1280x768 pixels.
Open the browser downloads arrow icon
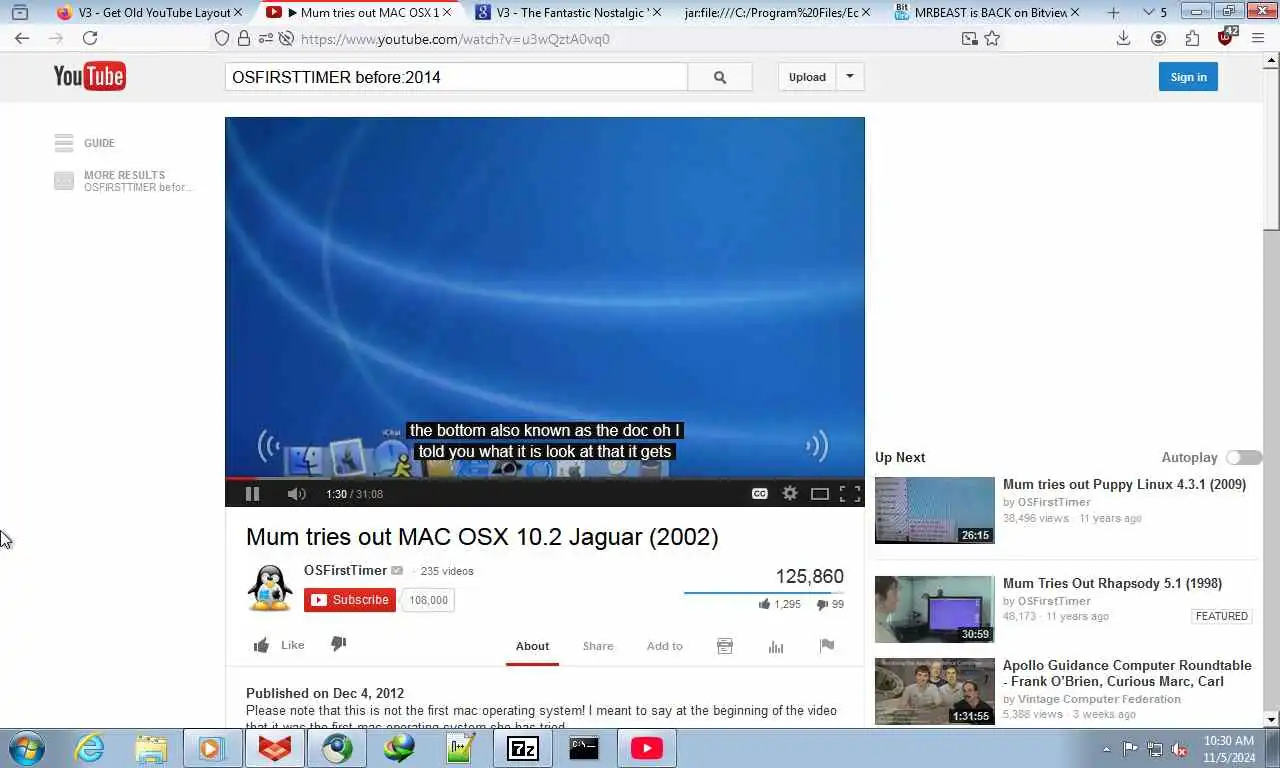[1123, 38]
